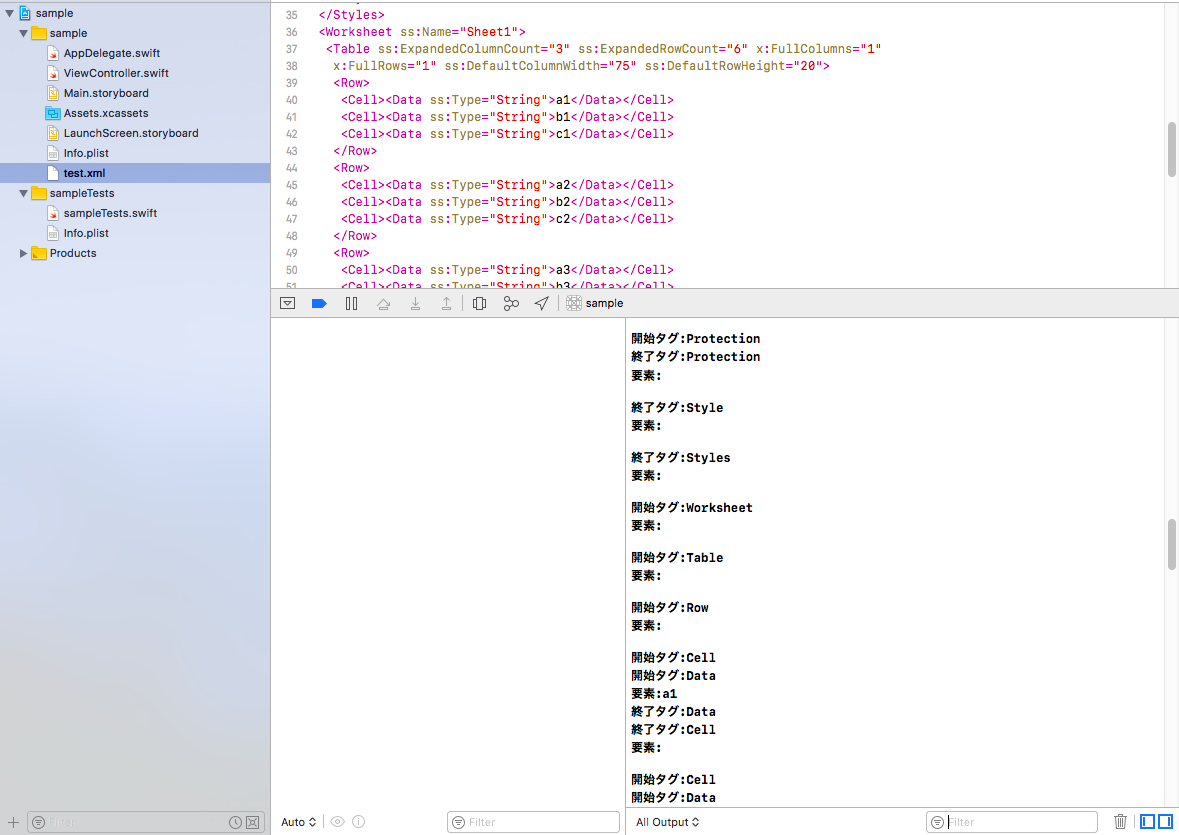Click the console Filter field

(1010, 821)
